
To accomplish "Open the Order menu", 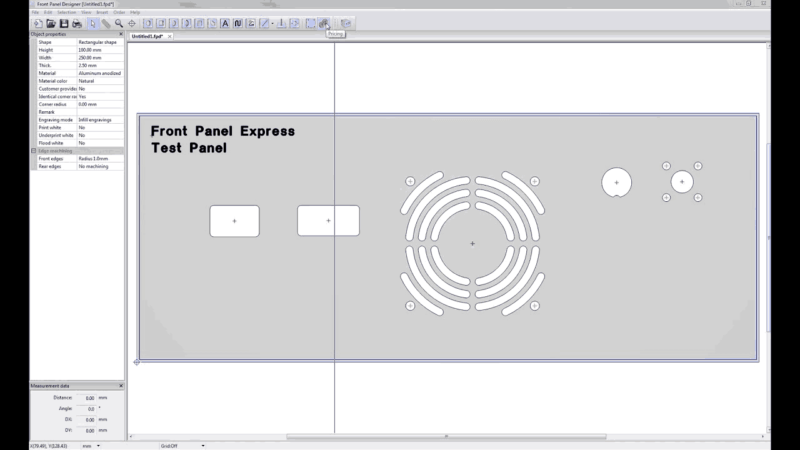I will [x=119, y=12].
